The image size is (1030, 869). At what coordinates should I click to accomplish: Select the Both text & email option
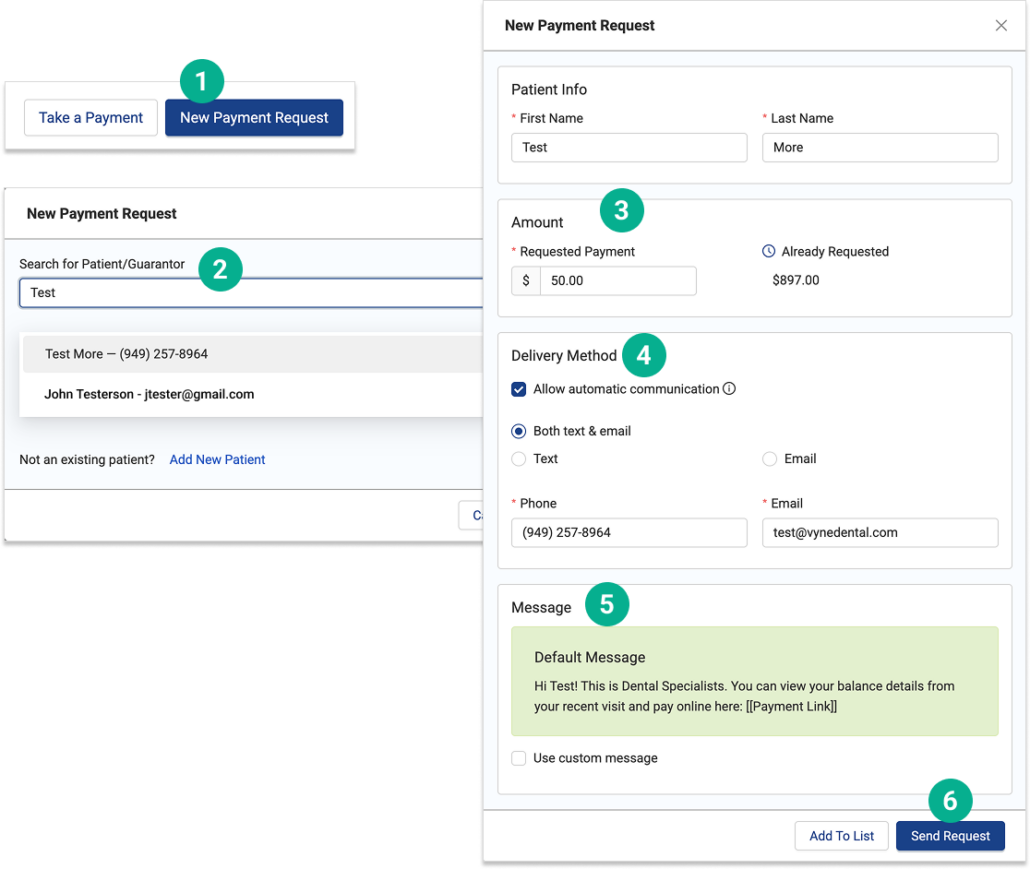point(519,431)
